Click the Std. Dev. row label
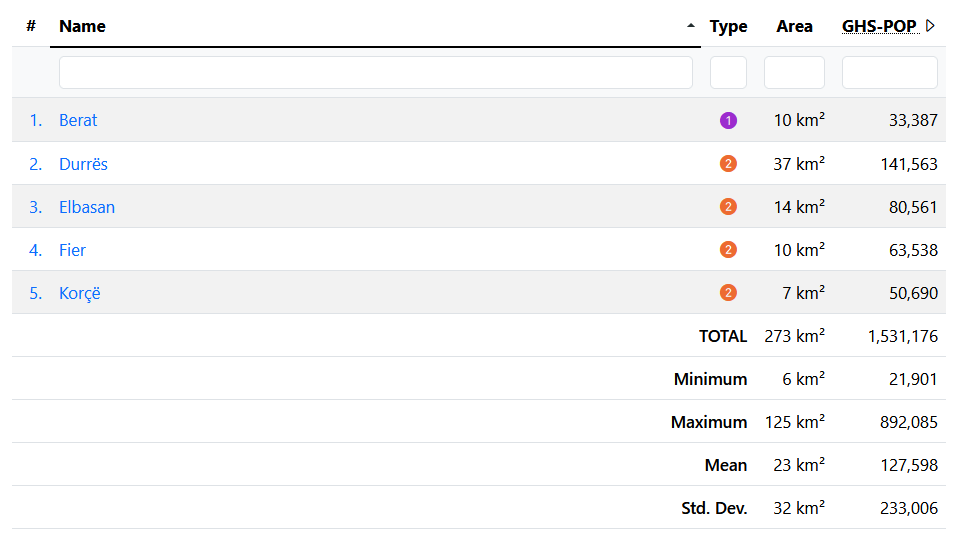 coord(714,508)
